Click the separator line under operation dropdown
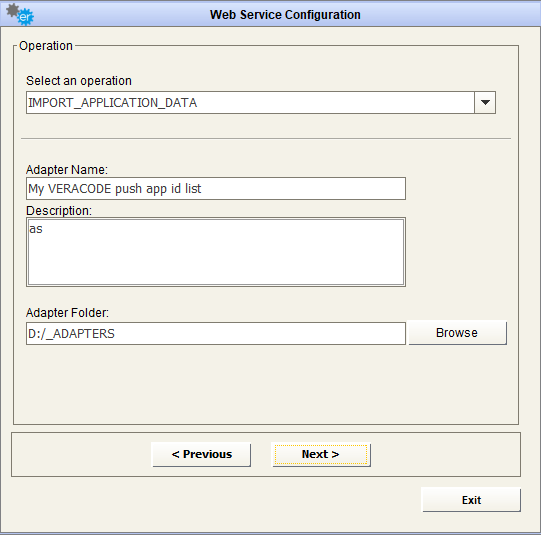This screenshot has height=535, width=541. point(266,139)
